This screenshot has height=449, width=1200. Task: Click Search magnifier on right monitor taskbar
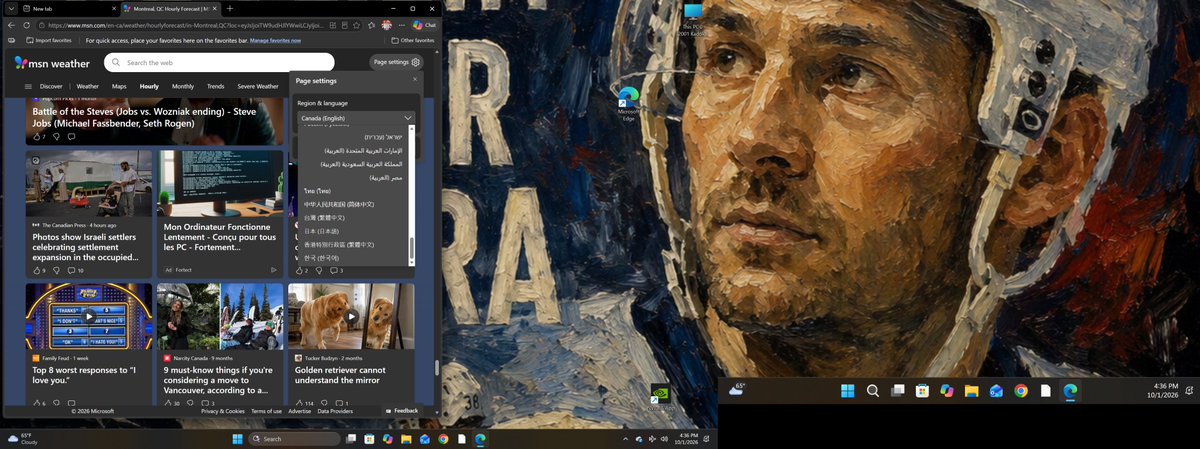(x=872, y=390)
